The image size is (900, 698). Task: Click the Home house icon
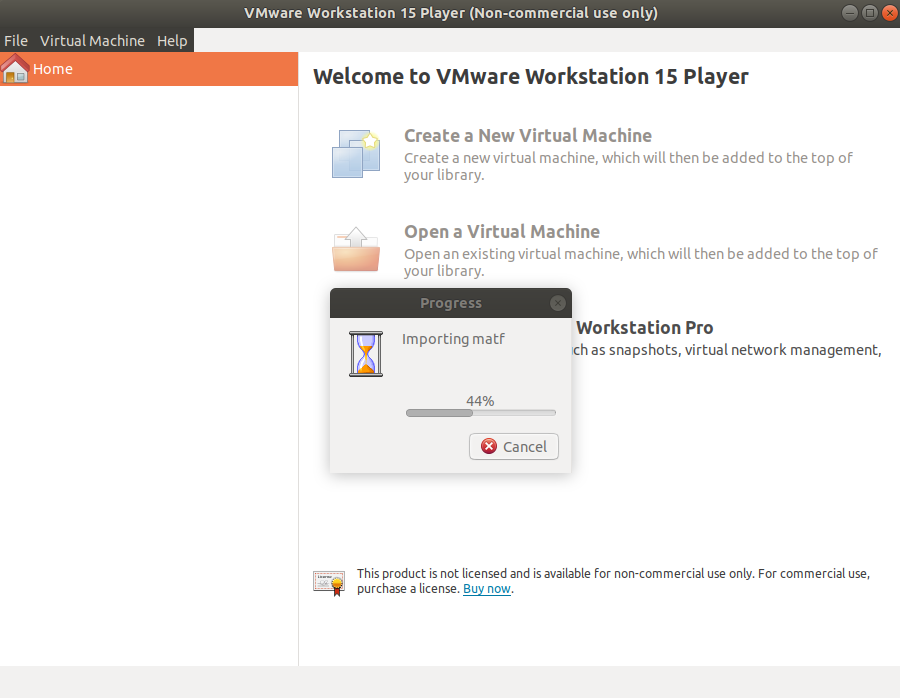point(15,69)
